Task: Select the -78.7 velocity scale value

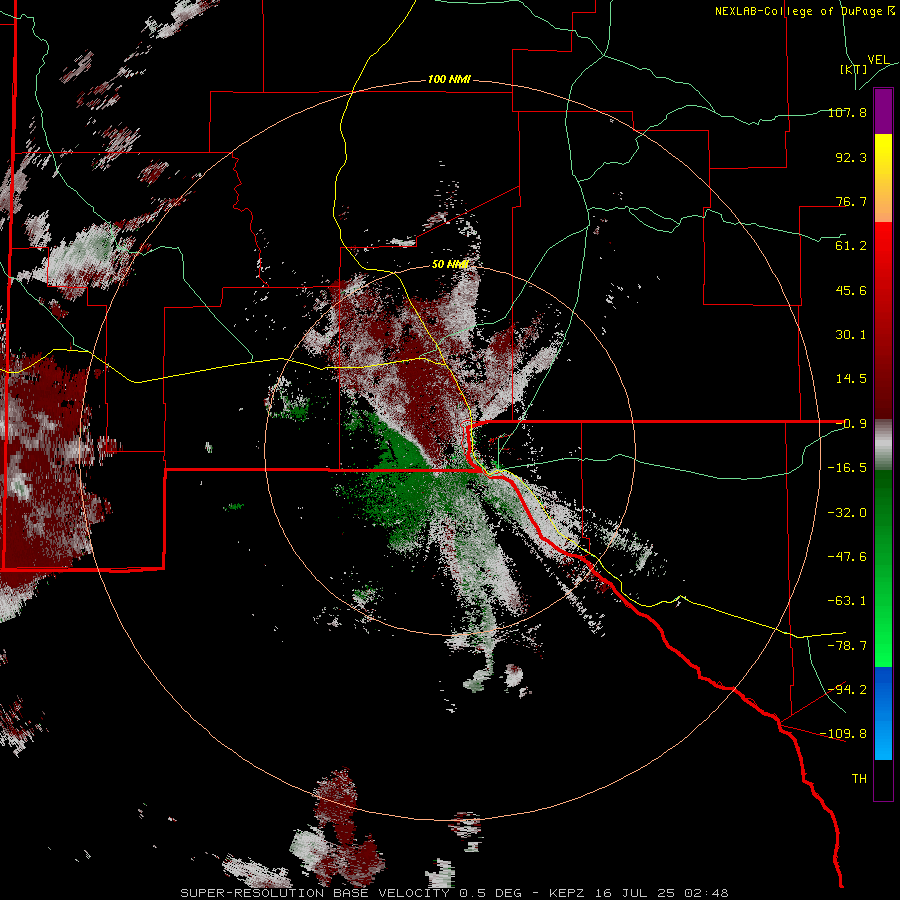Action: pos(847,646)
